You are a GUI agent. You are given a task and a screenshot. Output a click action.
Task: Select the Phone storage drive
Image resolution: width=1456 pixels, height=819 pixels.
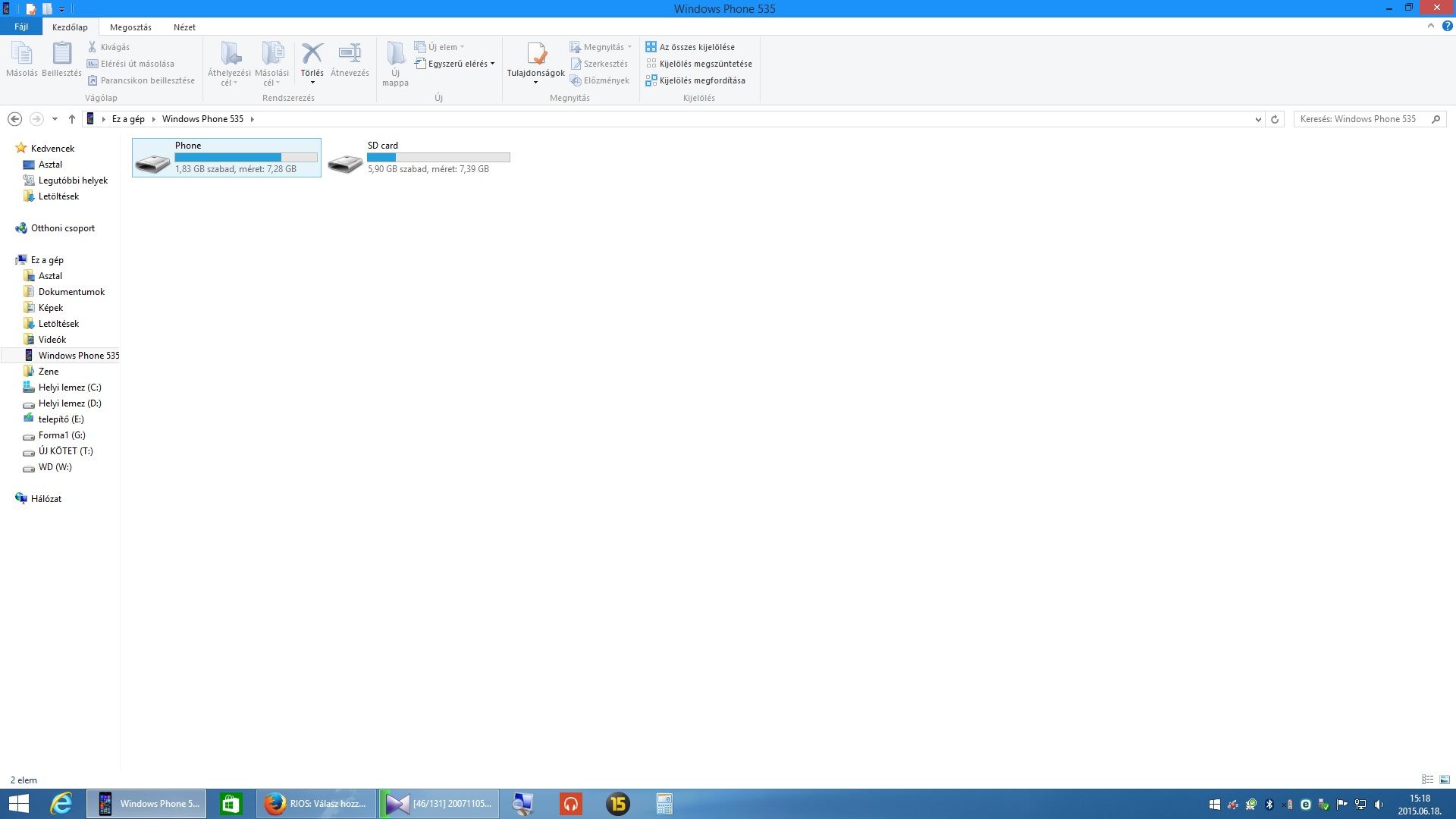pyautogui.click(x=227, y=158)
